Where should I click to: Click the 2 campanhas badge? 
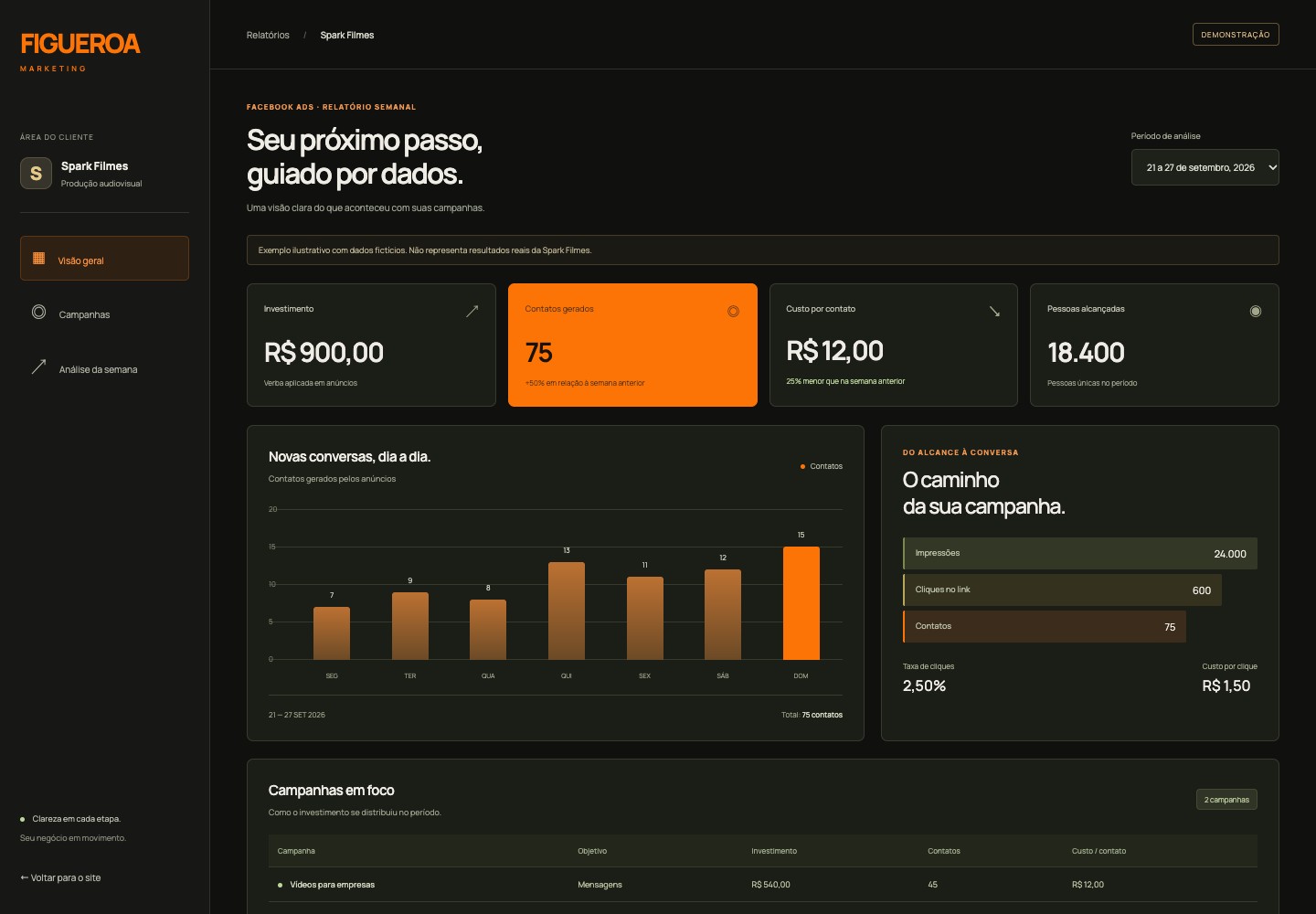click(x=1226, y=800)
